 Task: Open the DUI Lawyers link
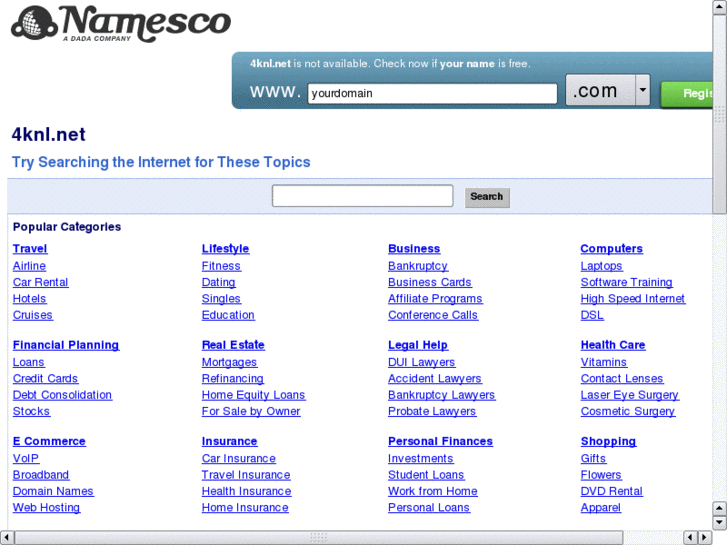pos(421,362)
